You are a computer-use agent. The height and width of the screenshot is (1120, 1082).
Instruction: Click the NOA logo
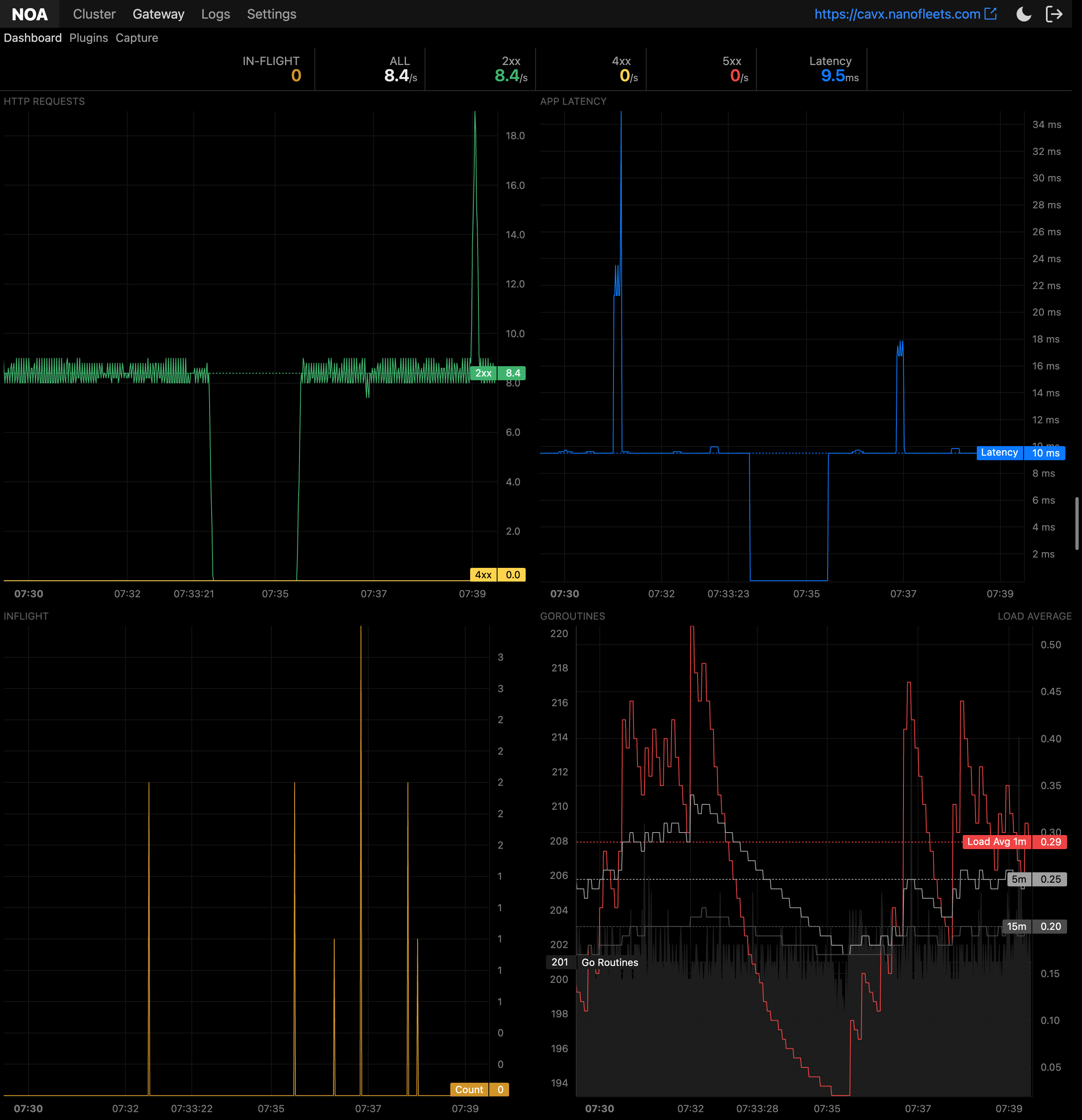click(29, 14)
